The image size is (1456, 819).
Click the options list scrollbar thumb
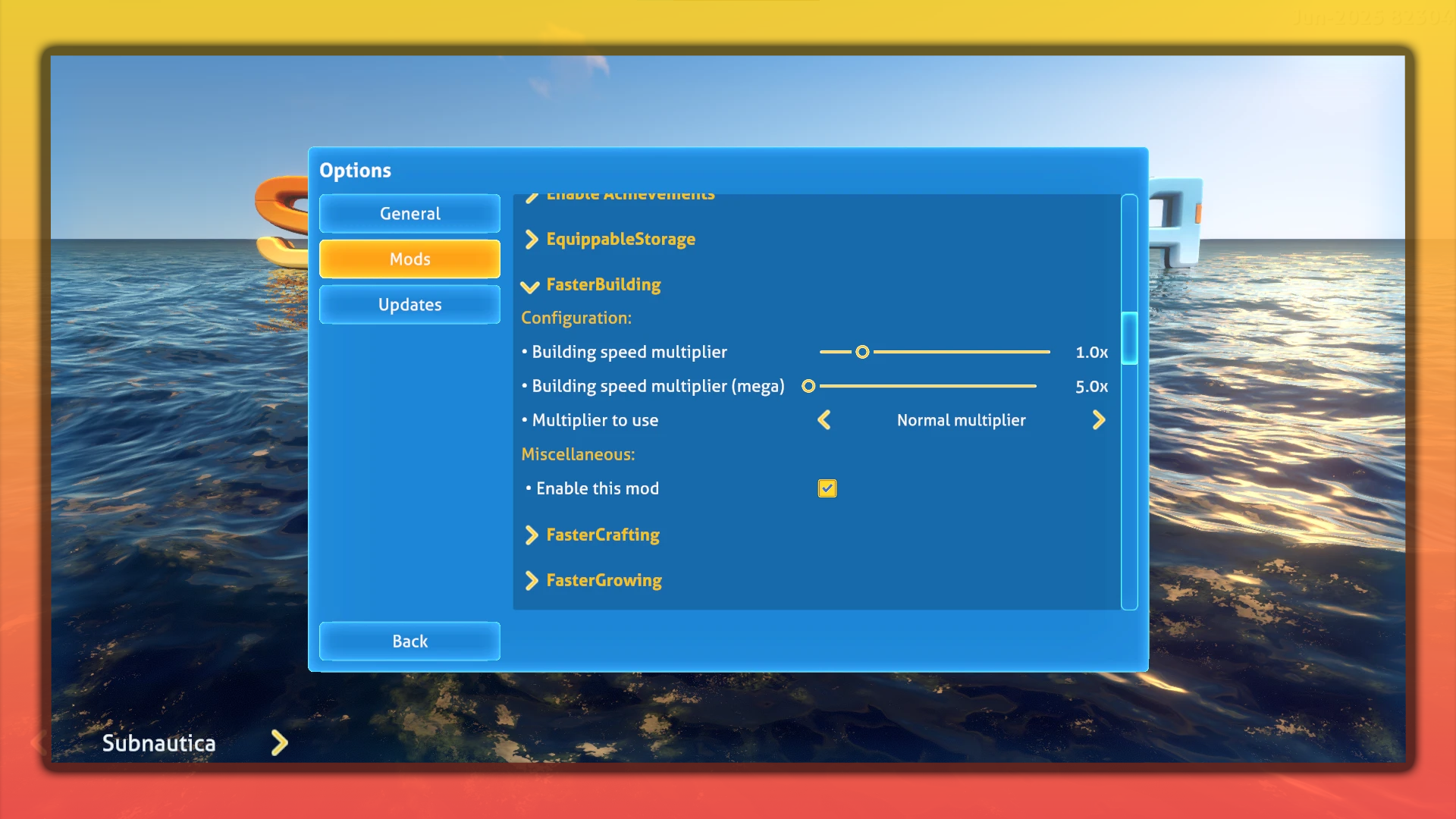[1129, 338]
